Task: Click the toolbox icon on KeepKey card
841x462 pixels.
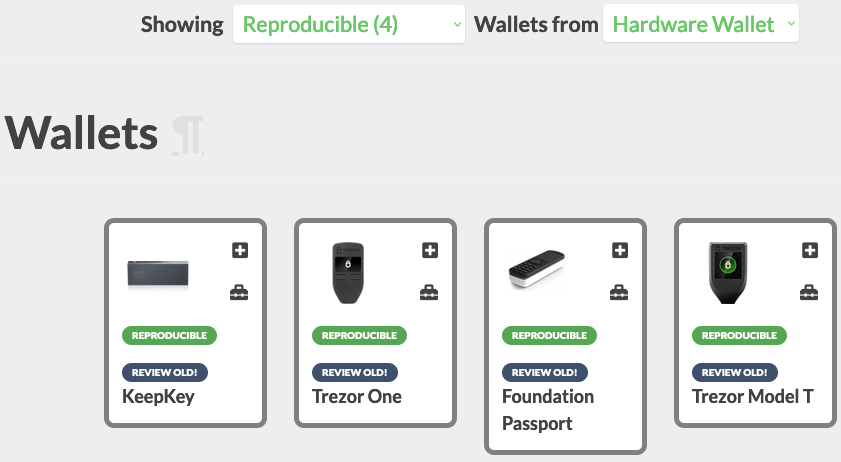Action: point(239,292)
